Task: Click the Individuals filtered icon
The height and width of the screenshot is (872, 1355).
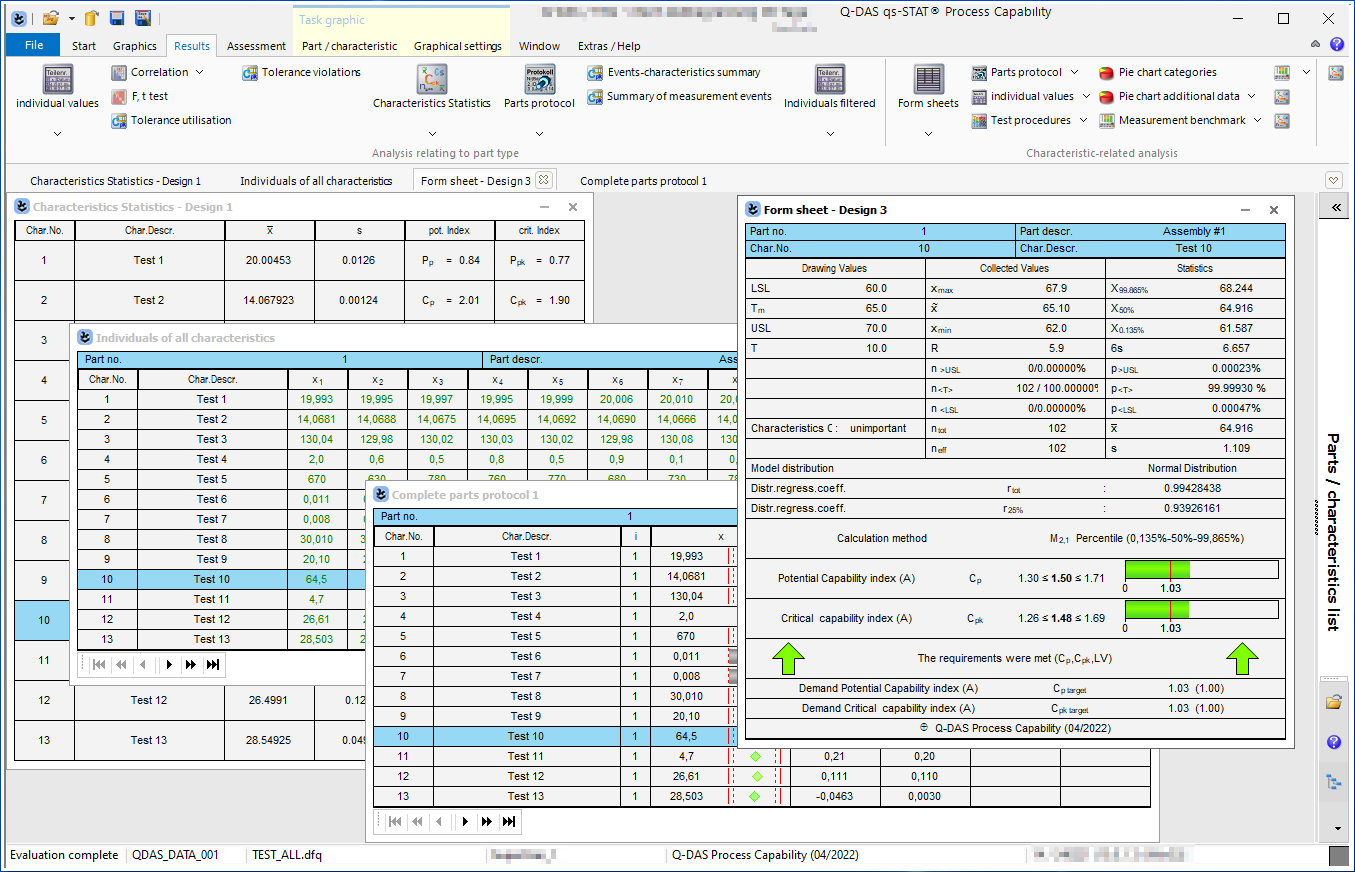Action: tap(830, 79)
